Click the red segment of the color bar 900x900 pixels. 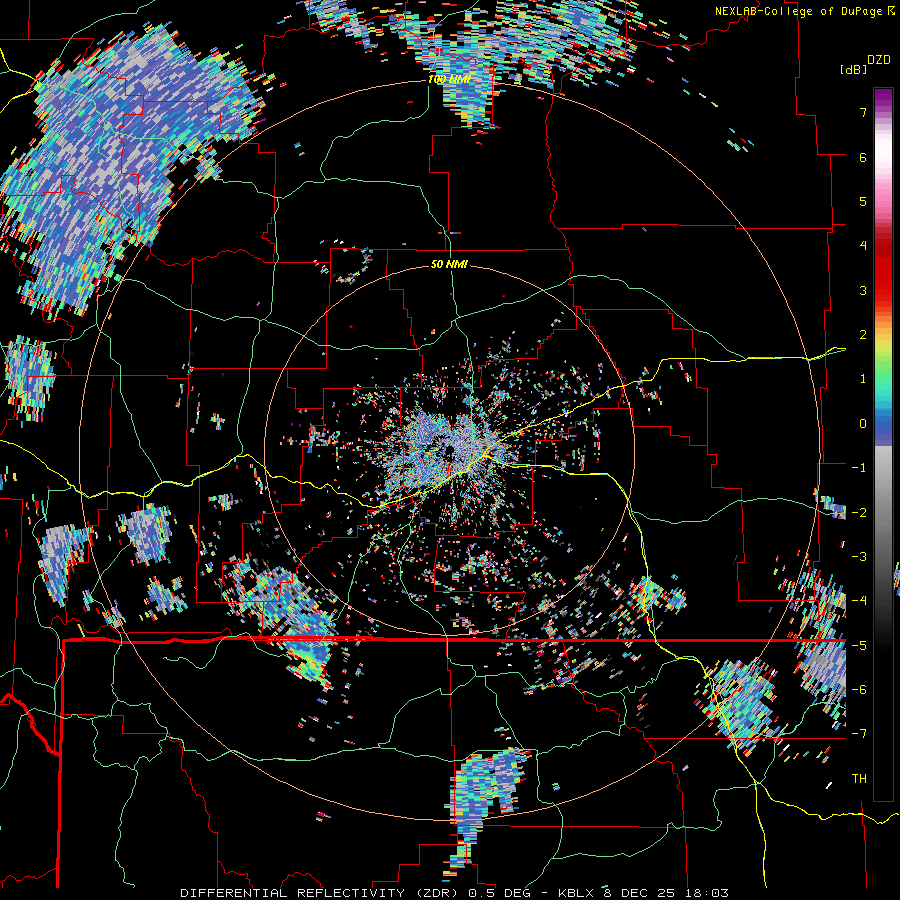883,270
